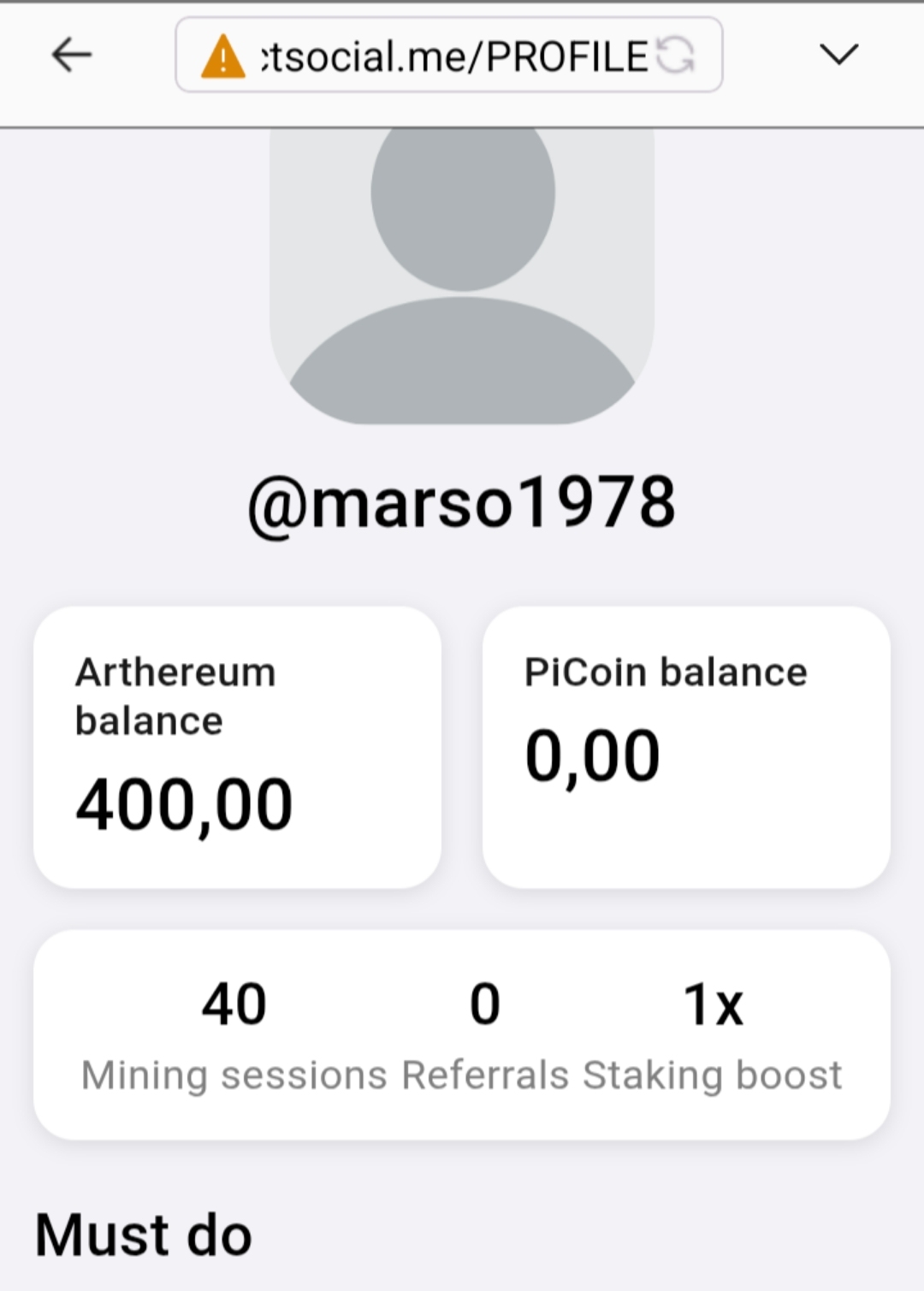The height and width of the screenshot is (1291, 924).
Task: Select the @marso1978 username
Action: point(462,503)
